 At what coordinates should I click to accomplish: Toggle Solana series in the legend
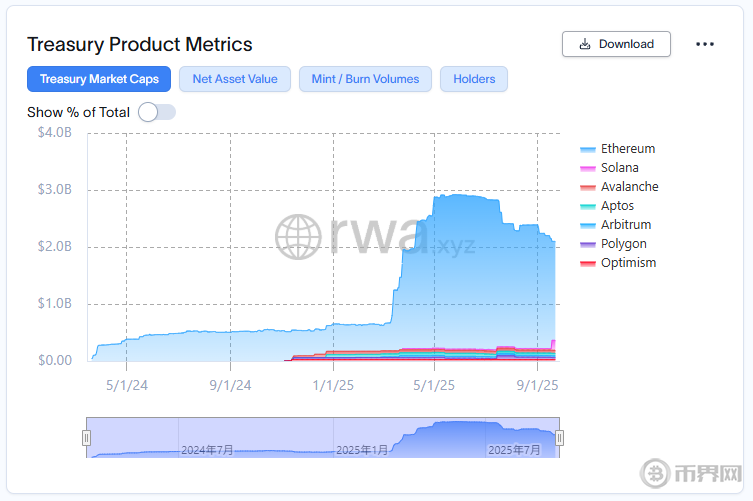click(619, 168)
